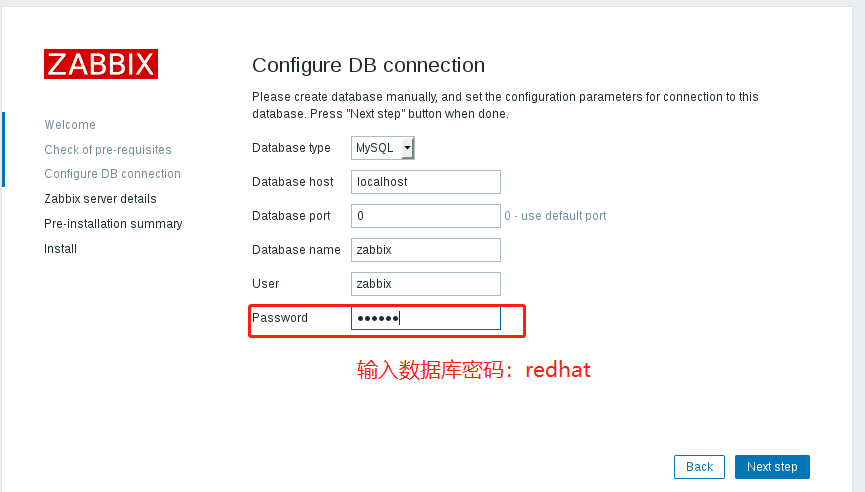Click the Back button
This screenshot has height=492, width=865.
(700, 467)
